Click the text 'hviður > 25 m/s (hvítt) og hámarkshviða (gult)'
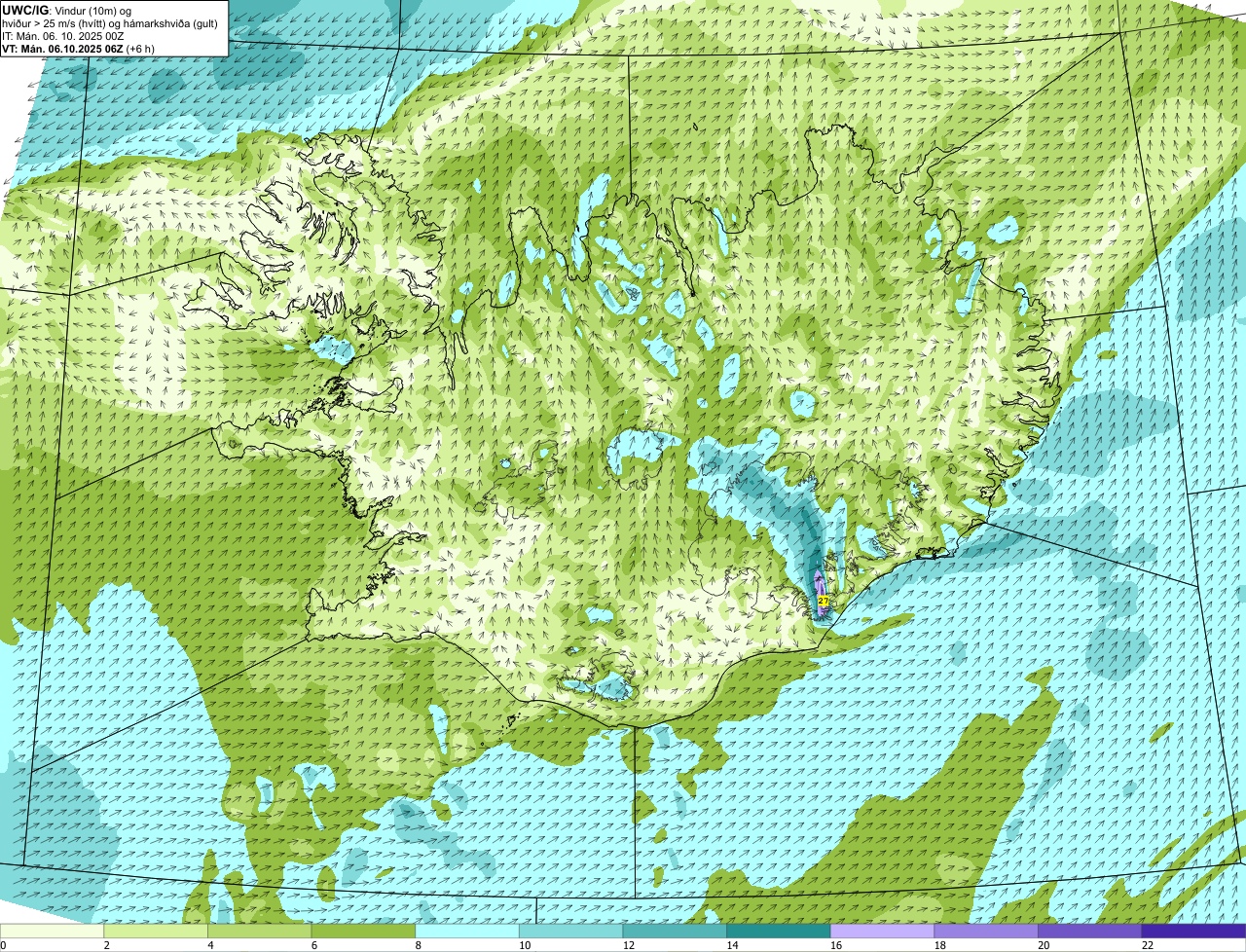This screenshot has height=952, width=1246. pos(110,23)
